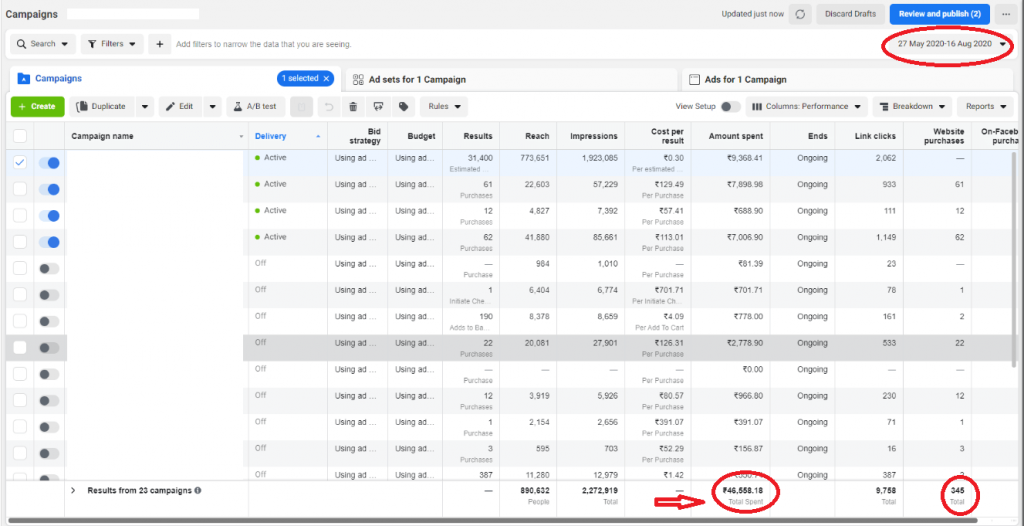Open the Reports dropdown
This screenshot has height=526, width=1024.
[985, 107]
